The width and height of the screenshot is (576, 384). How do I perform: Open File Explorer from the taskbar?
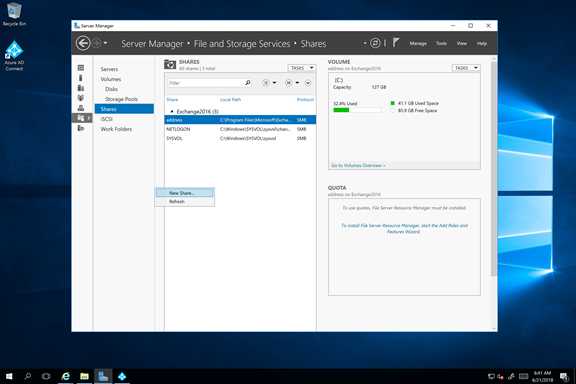click(x=84, y=376)
